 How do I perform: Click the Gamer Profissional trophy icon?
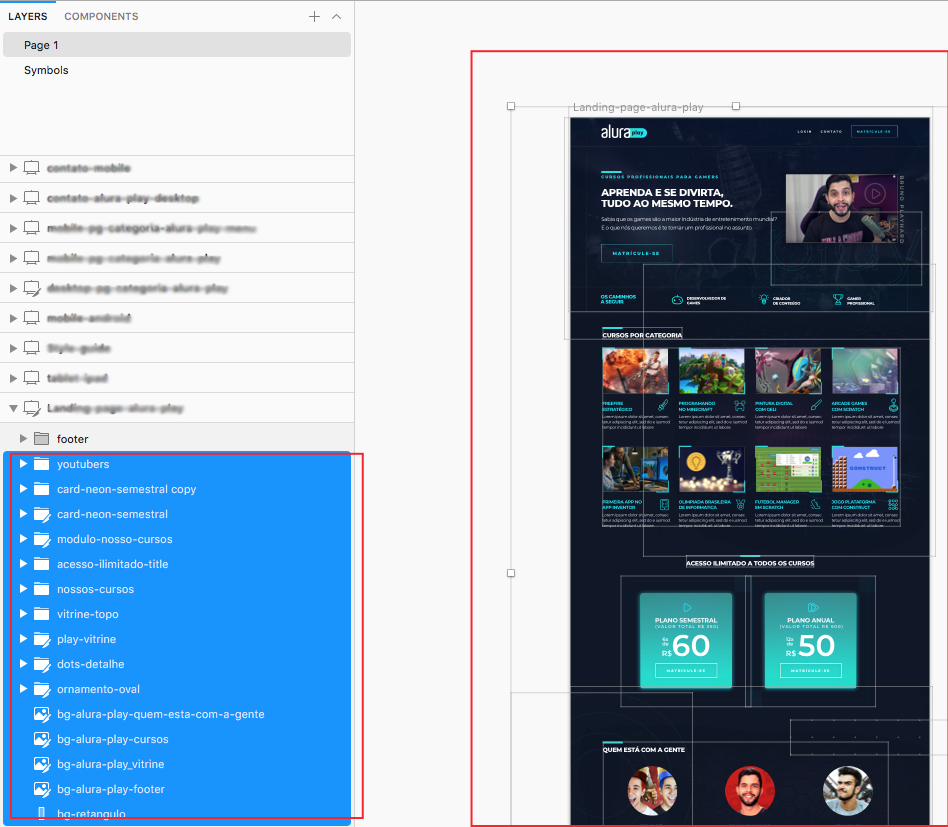(837, 299)
